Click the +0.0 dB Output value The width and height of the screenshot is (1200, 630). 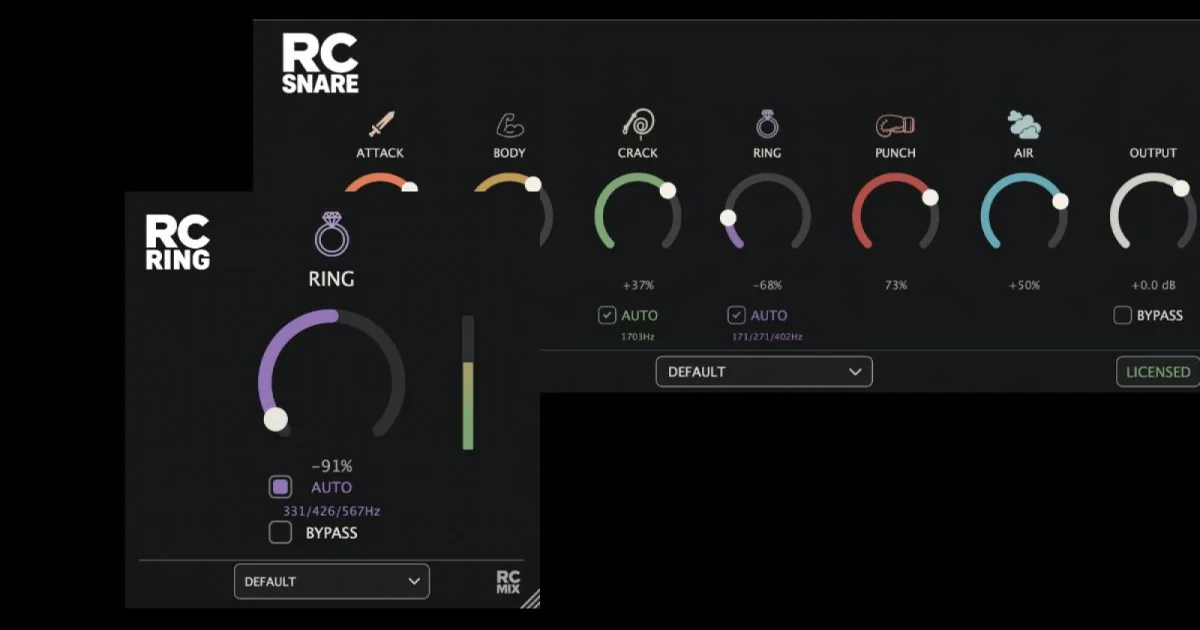point(1153,285)
